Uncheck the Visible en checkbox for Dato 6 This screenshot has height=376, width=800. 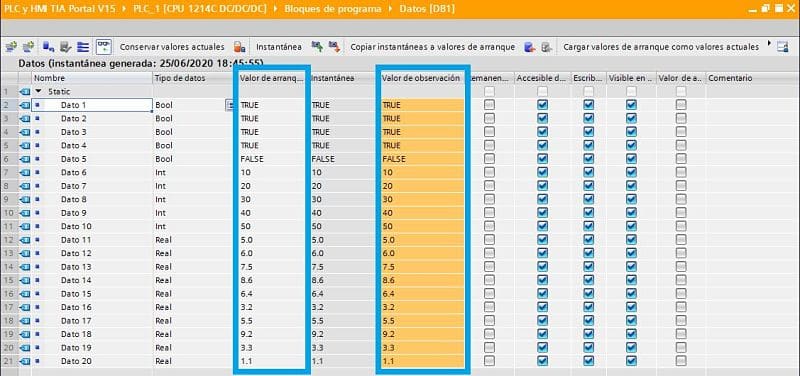pos(632,172)
